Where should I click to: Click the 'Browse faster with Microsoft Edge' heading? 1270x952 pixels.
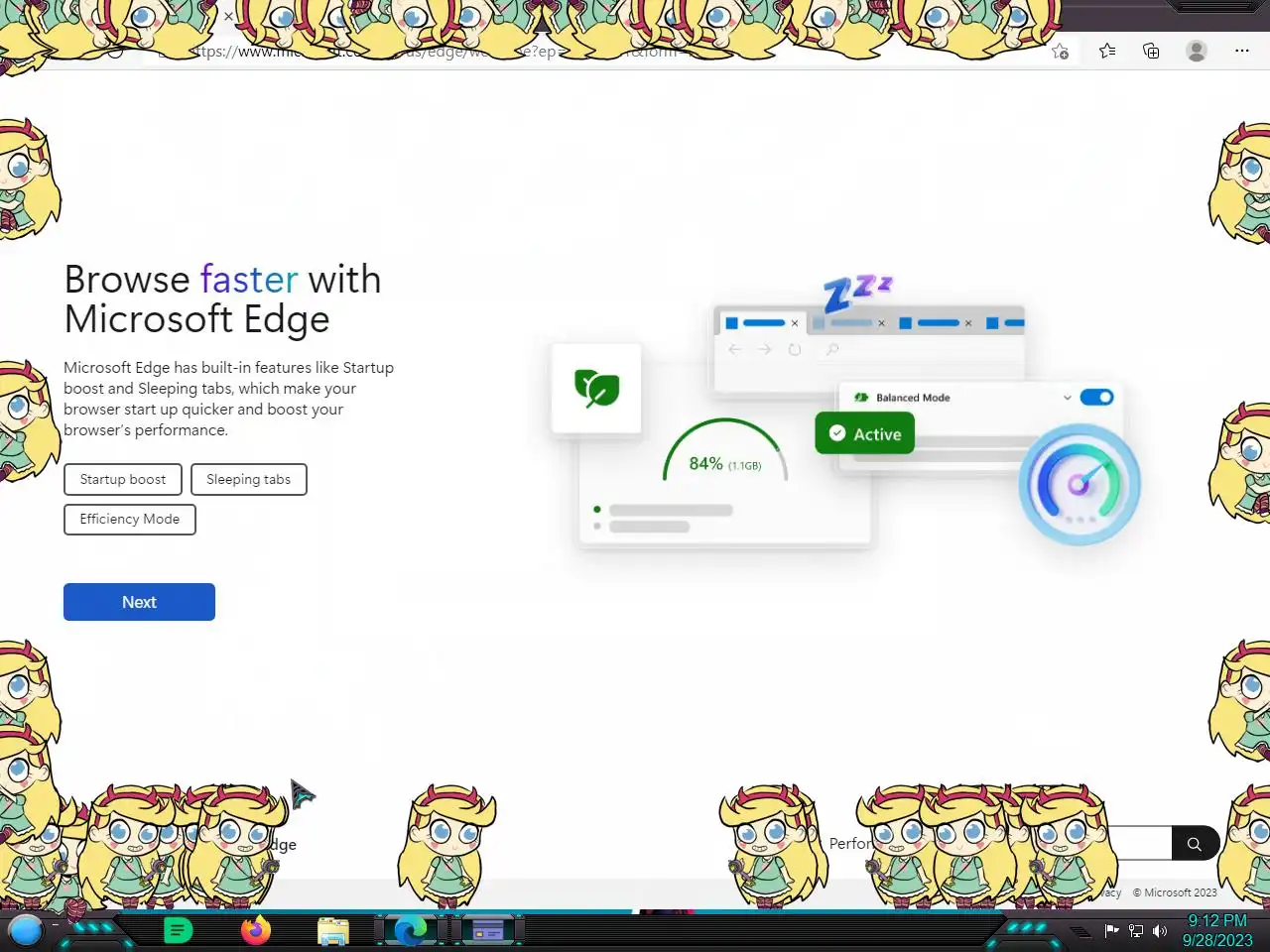pos(222,299)
